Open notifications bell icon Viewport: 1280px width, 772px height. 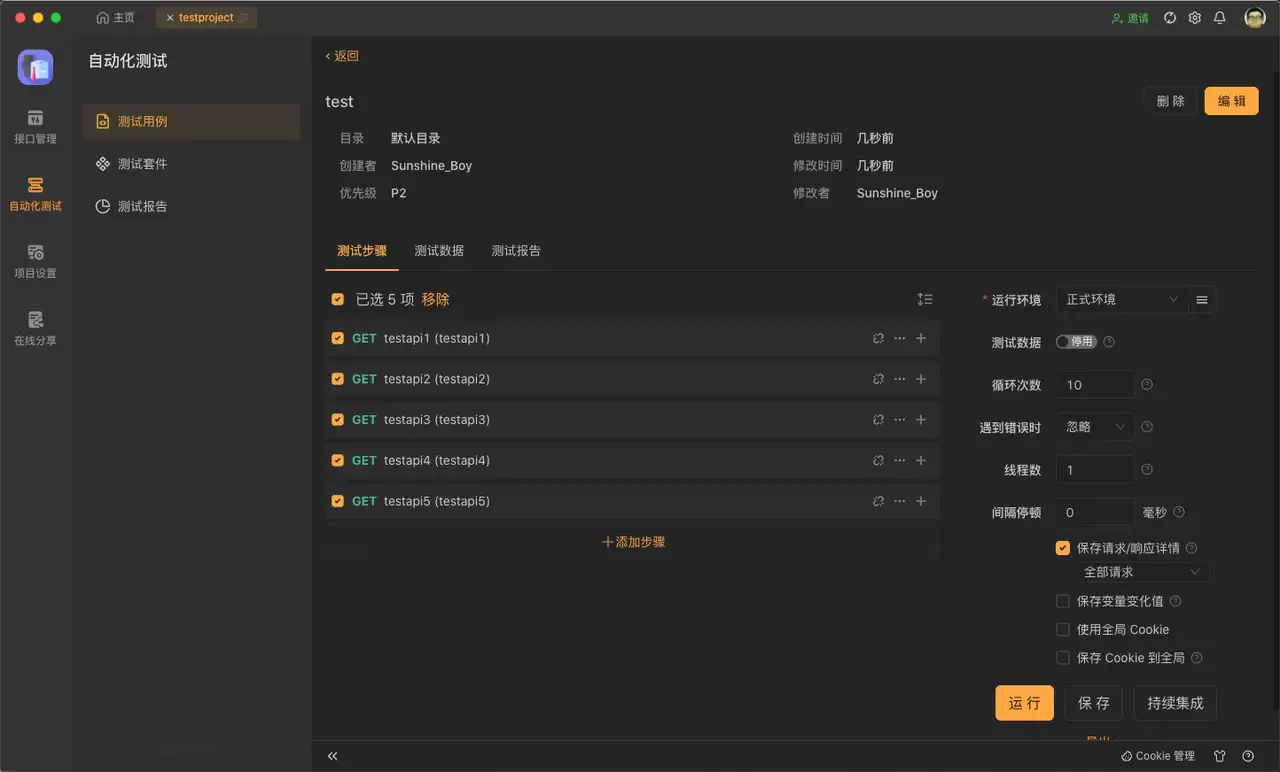click(x=1219, y=18)
